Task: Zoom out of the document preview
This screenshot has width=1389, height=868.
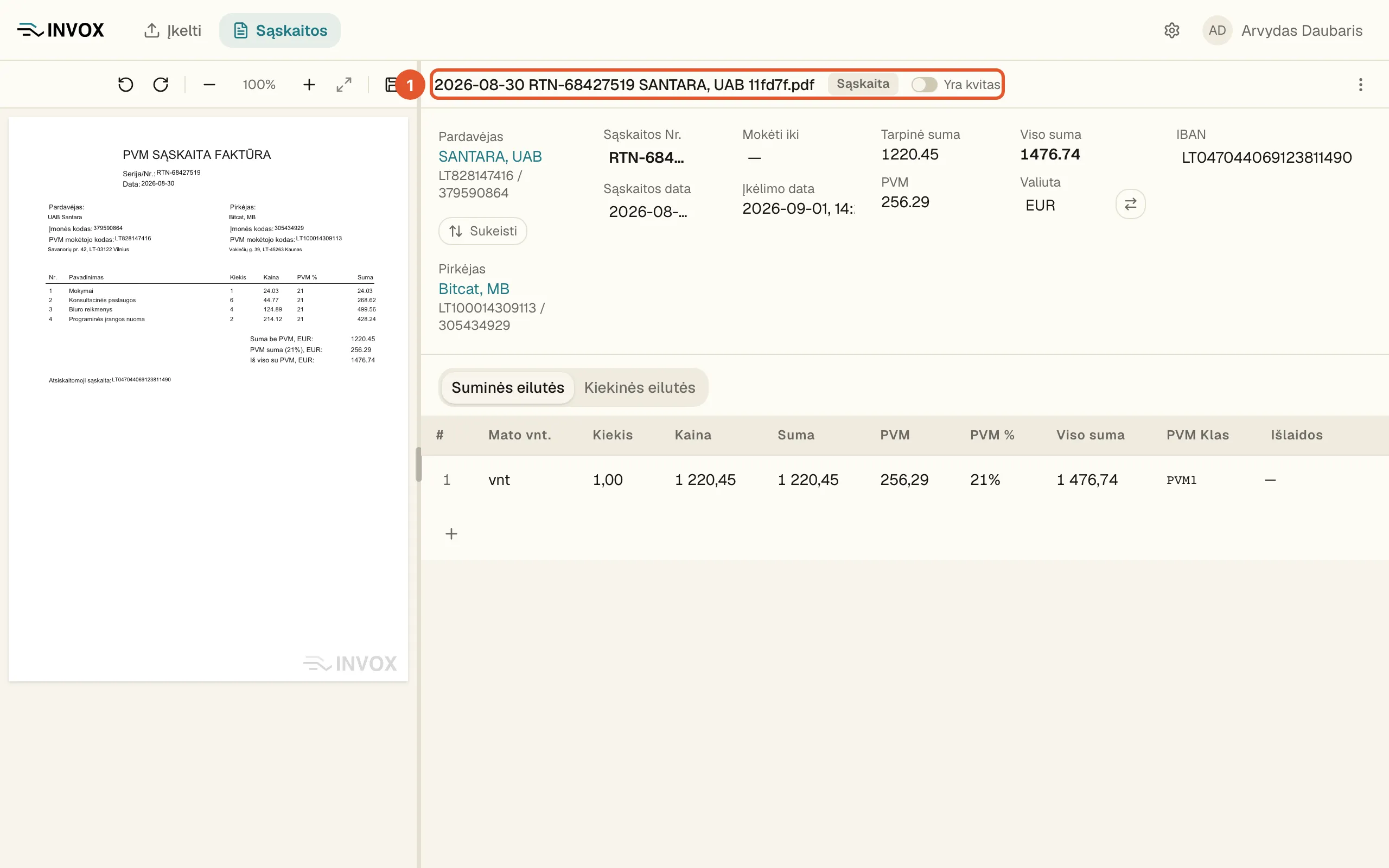Action: pyautogui.click(x=209, y=85)
